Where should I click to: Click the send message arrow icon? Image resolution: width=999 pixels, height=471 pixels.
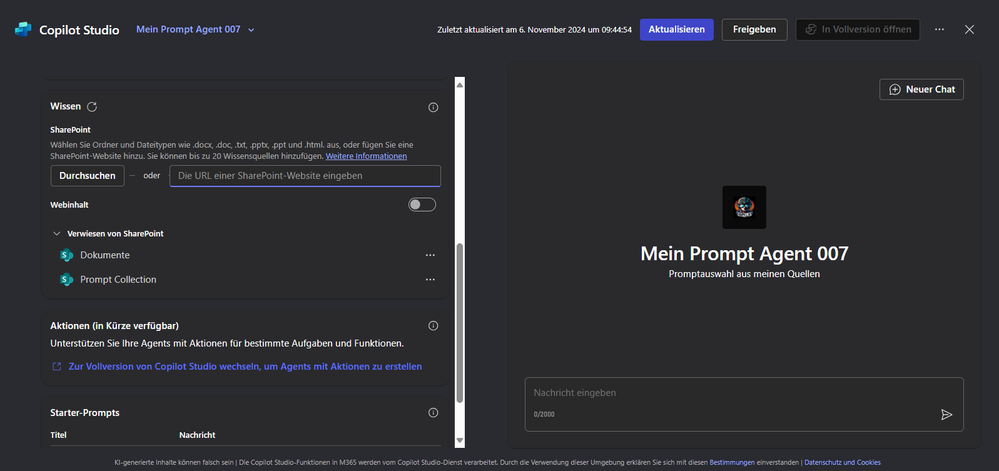(x=946, y=414)
